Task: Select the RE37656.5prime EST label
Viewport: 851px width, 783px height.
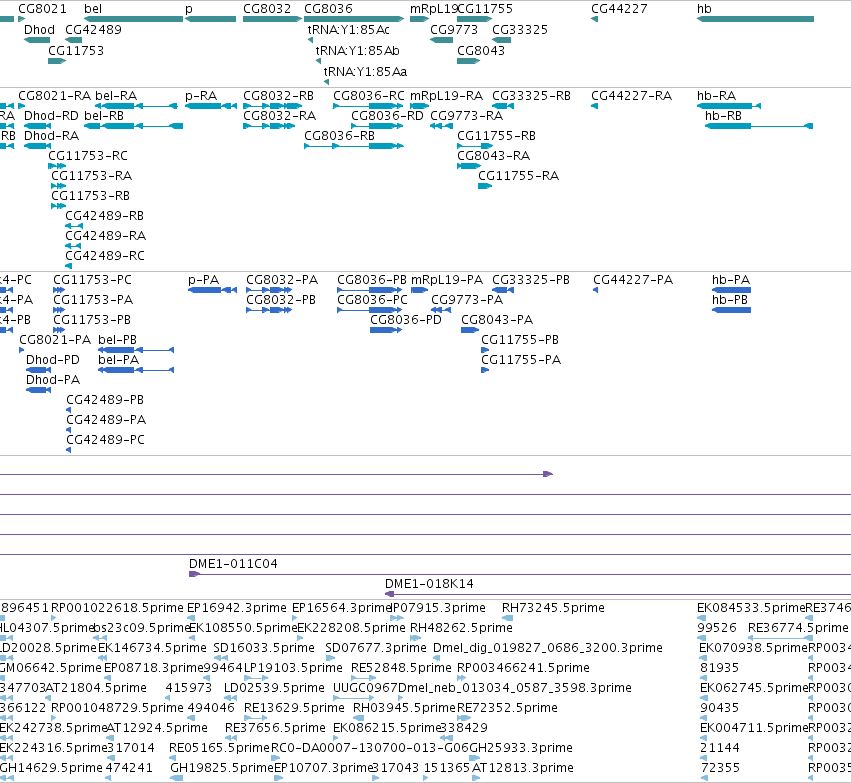Action: [275, 728]
